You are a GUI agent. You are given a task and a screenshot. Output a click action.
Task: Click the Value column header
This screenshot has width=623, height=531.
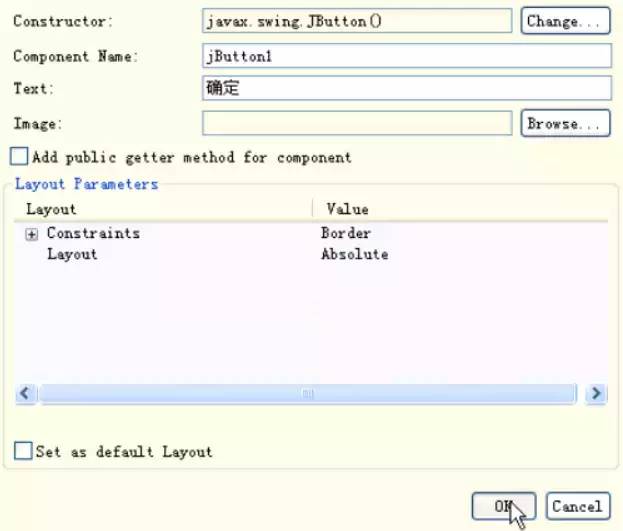coord(460,209)
